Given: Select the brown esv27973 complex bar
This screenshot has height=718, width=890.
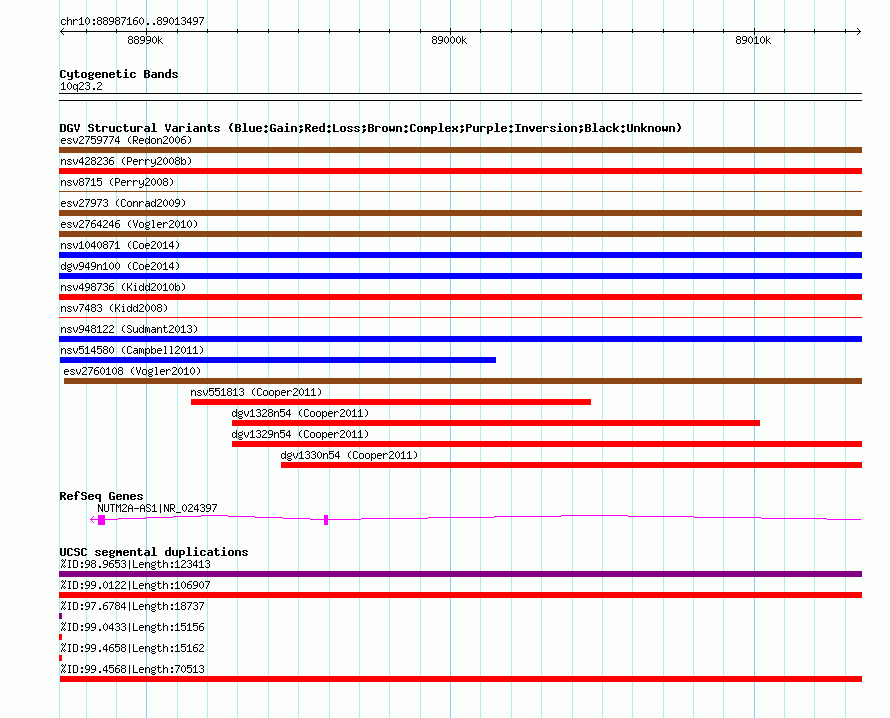Looking at the screenshot, I should pyautogui.click(x=460, y=213).
